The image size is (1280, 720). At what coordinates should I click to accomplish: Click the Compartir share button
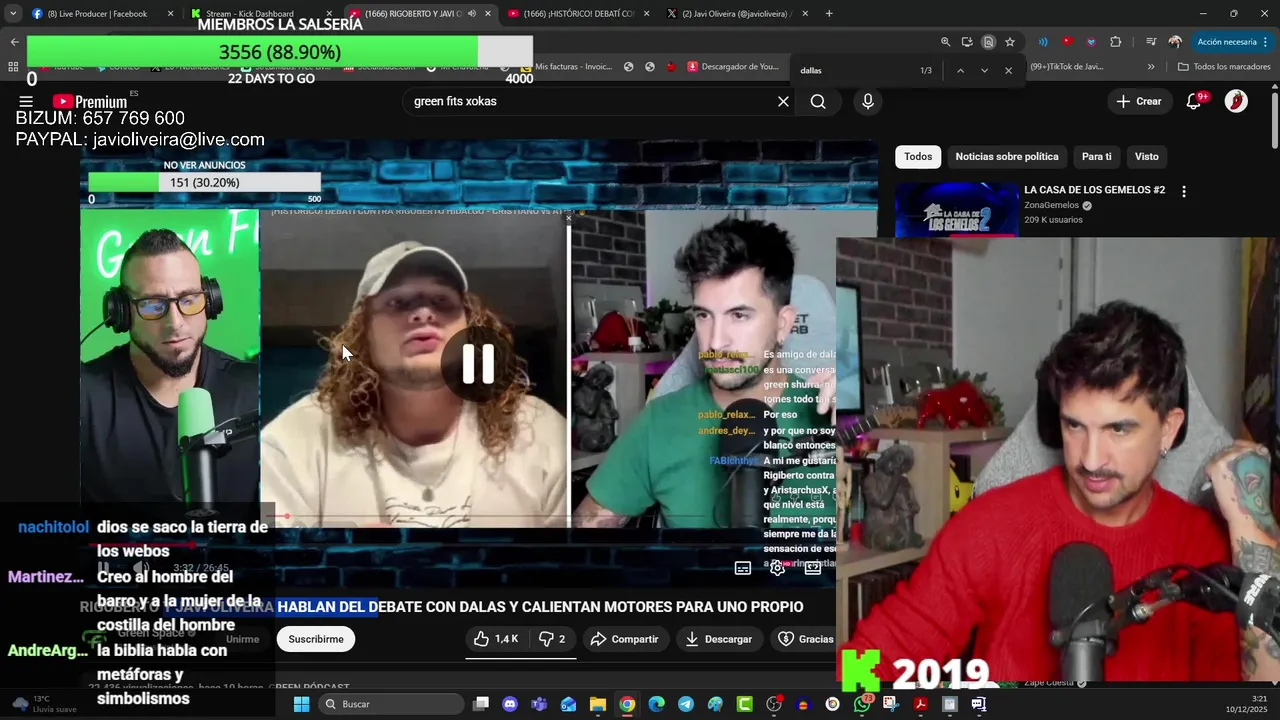pos(624,639)
